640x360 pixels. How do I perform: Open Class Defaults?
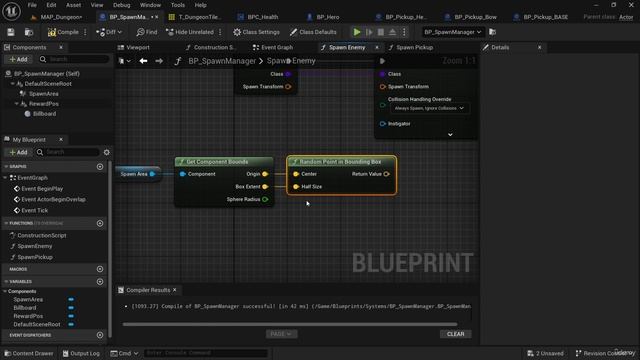pyautogui.click(x=313, y=32)
